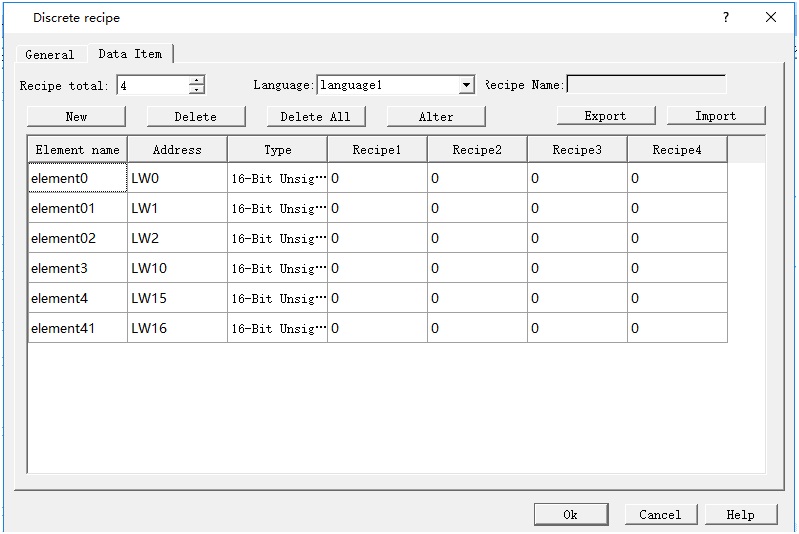Click the Type cell for element01
Screen dimensions: 799x534
pyautogui.click(x=277, y=208)
